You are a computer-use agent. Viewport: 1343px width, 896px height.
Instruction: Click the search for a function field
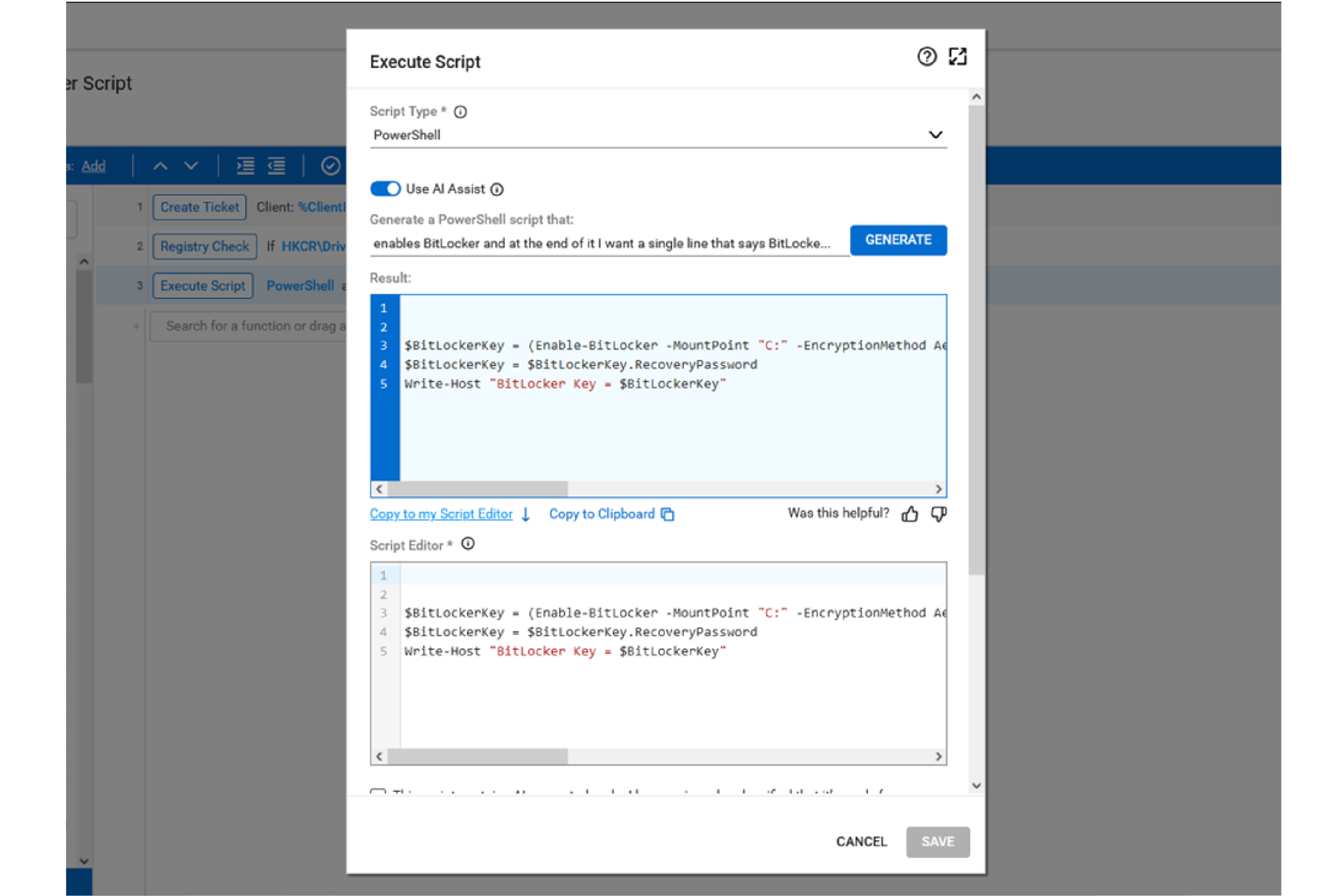click(248, 326)
